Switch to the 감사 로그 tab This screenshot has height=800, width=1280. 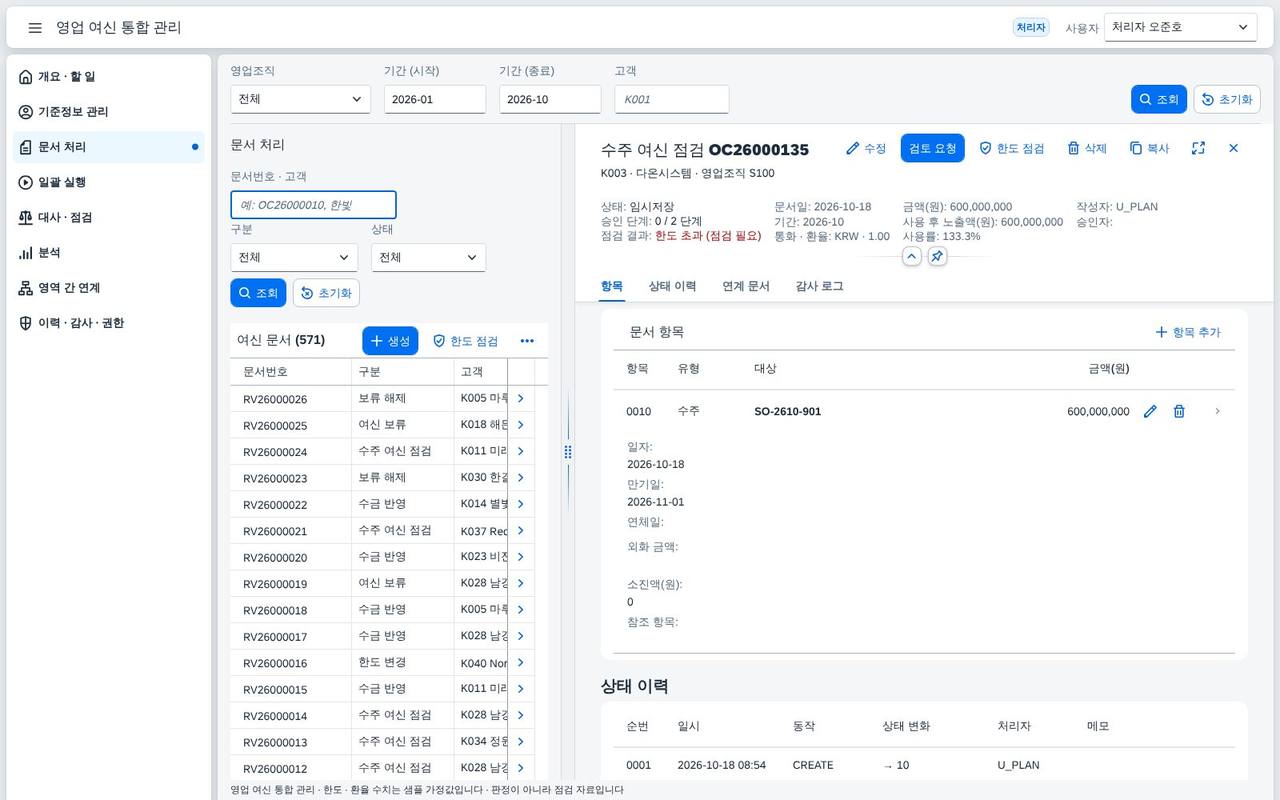tap(819, 286)
